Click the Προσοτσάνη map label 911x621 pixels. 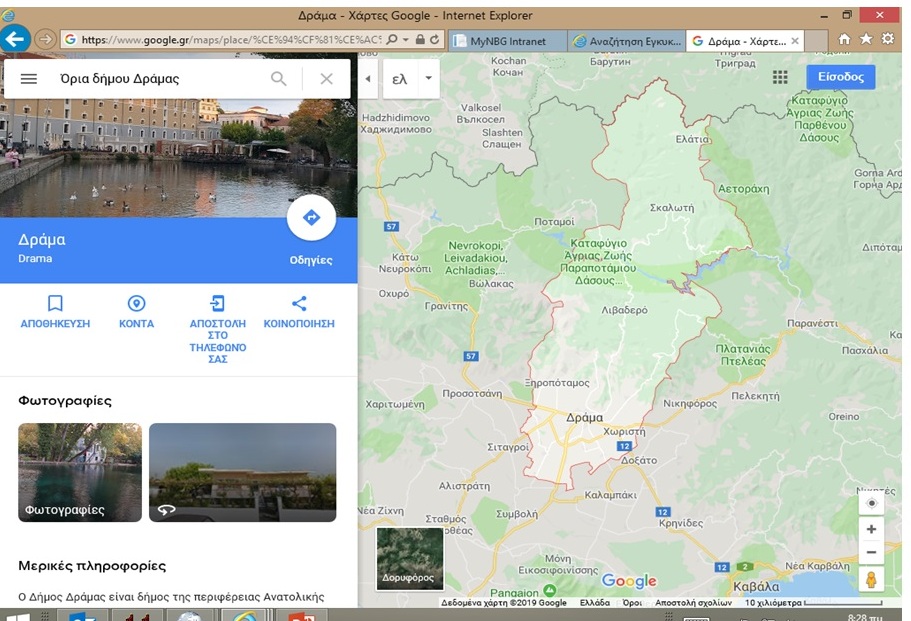pyautogui.click(x=472, y=393)
